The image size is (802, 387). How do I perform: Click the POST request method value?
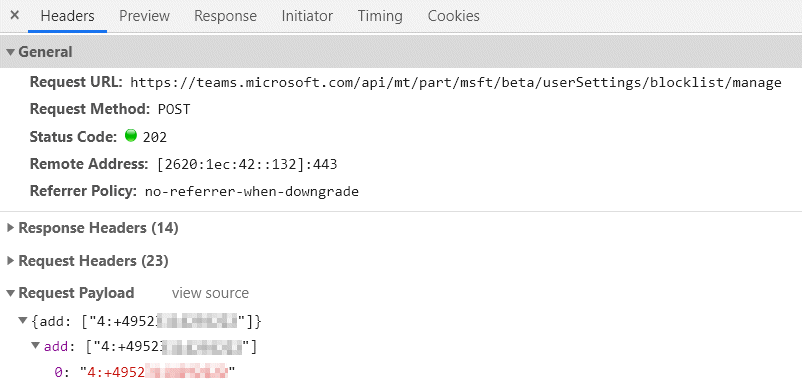tap(174, 109)
